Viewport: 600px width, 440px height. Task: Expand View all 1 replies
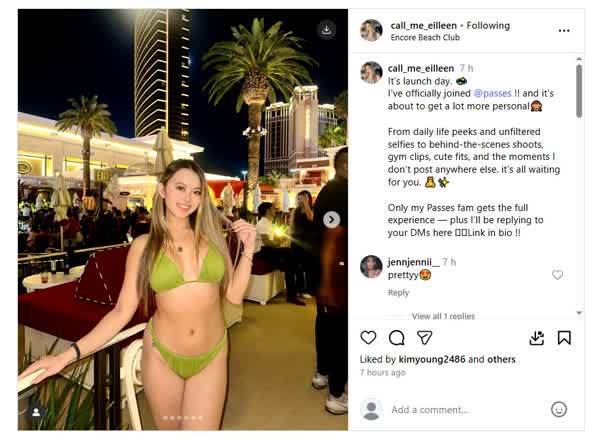pyautogui.click(x=443, y=316)
